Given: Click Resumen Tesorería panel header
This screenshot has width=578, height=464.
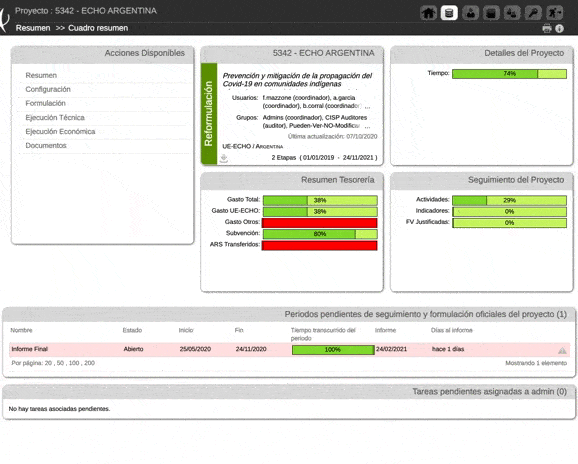Looking at the screenshot, I should (x=292, y=180).
